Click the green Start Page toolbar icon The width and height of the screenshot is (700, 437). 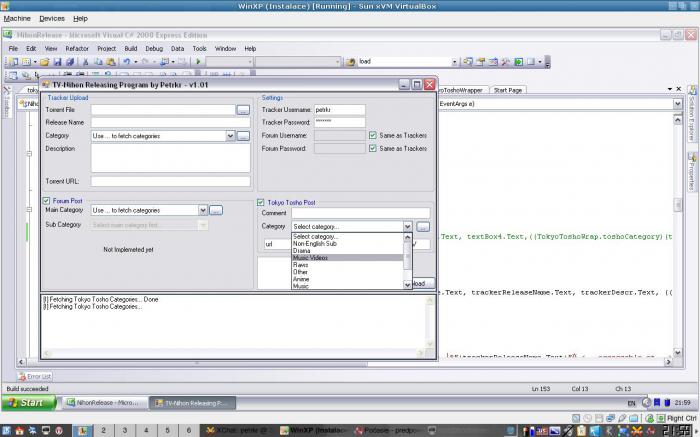click(518, 62)
